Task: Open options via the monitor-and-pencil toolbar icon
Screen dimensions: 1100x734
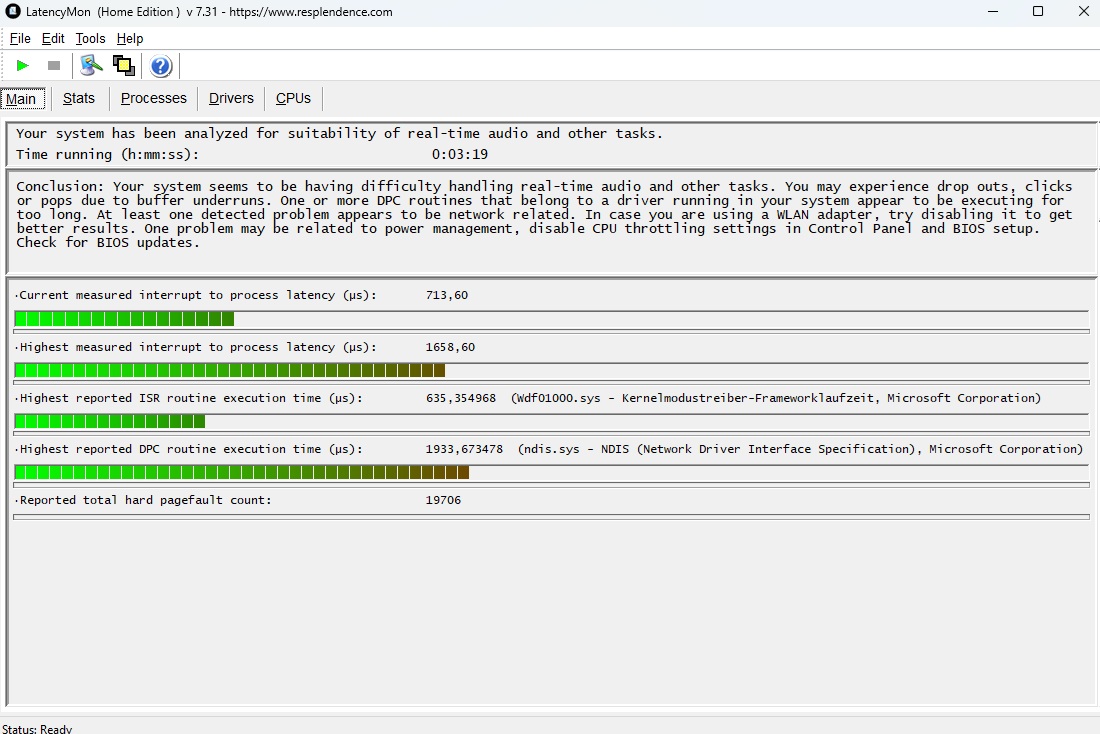Action: pos(92,66)
